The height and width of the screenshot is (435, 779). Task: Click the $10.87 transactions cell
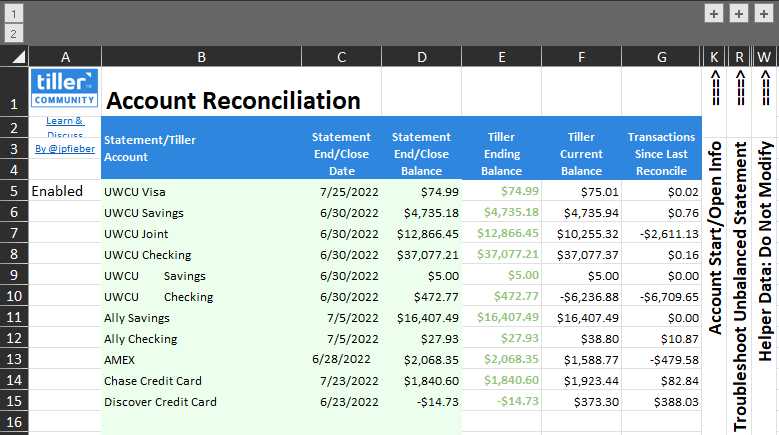click(x=661, y=339)
